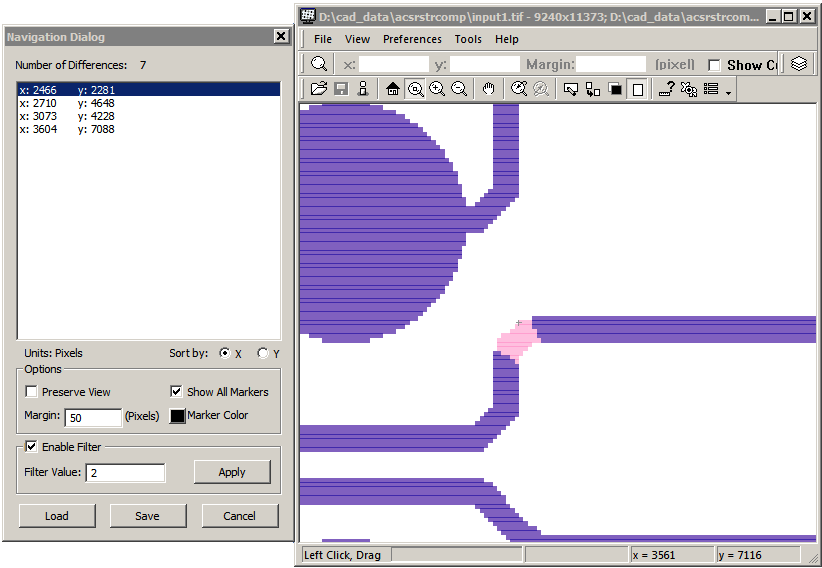
Task: Click the y = 7116 status field
Action: click(759, 555)
